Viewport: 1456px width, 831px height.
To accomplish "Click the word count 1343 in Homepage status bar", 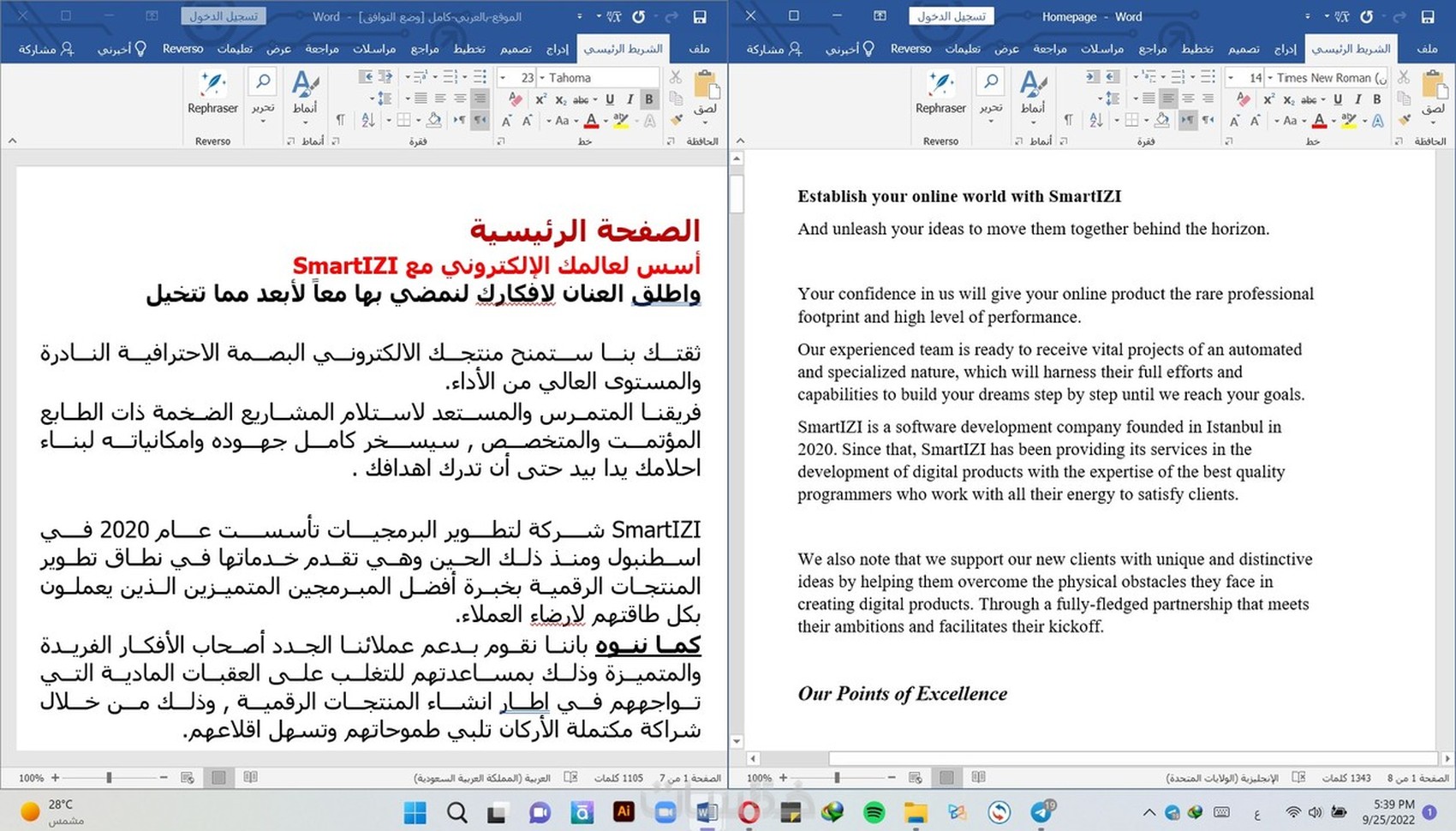I will click(x=1346, y=778).
